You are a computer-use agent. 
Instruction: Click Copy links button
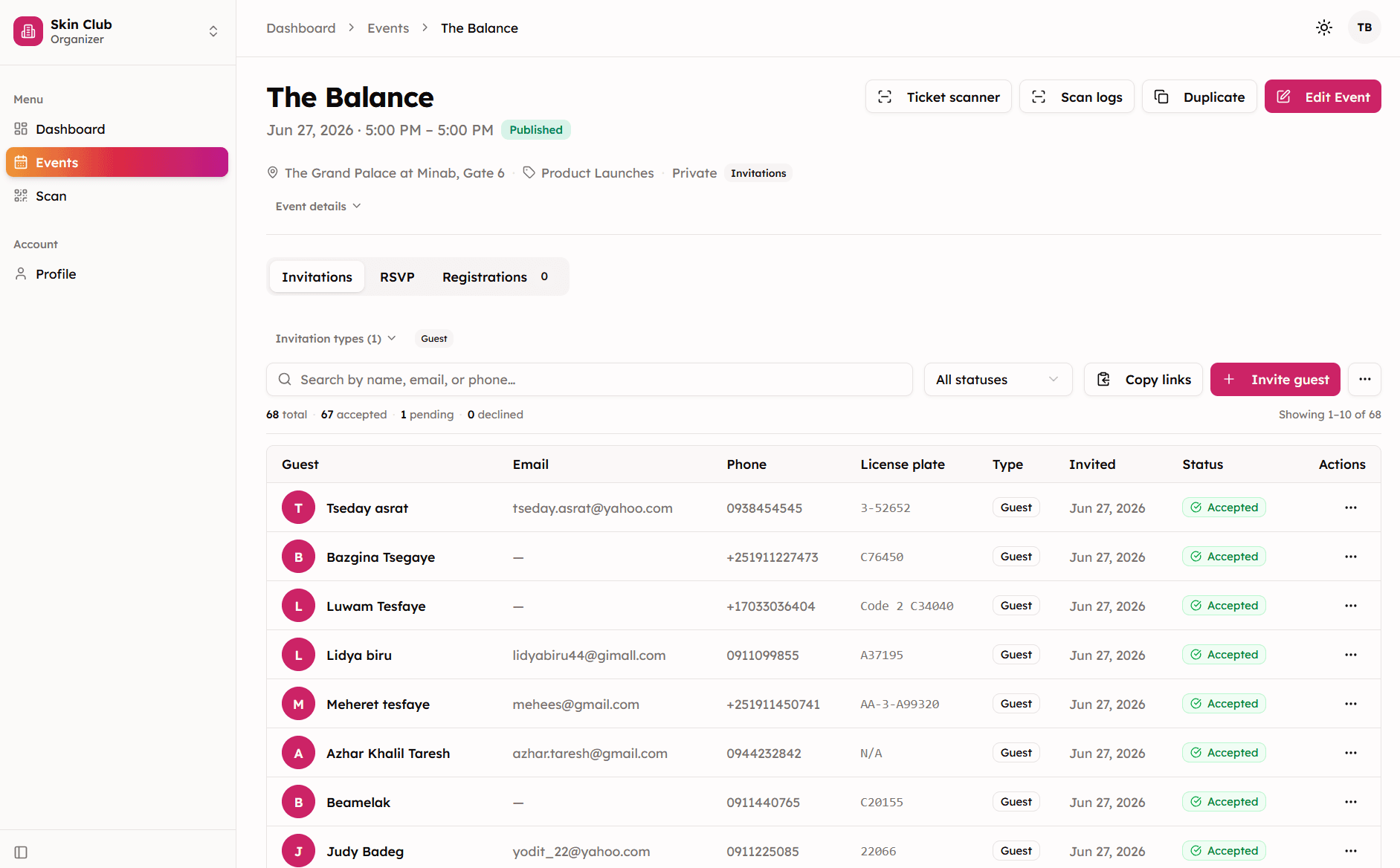(x=1143, y=380)
